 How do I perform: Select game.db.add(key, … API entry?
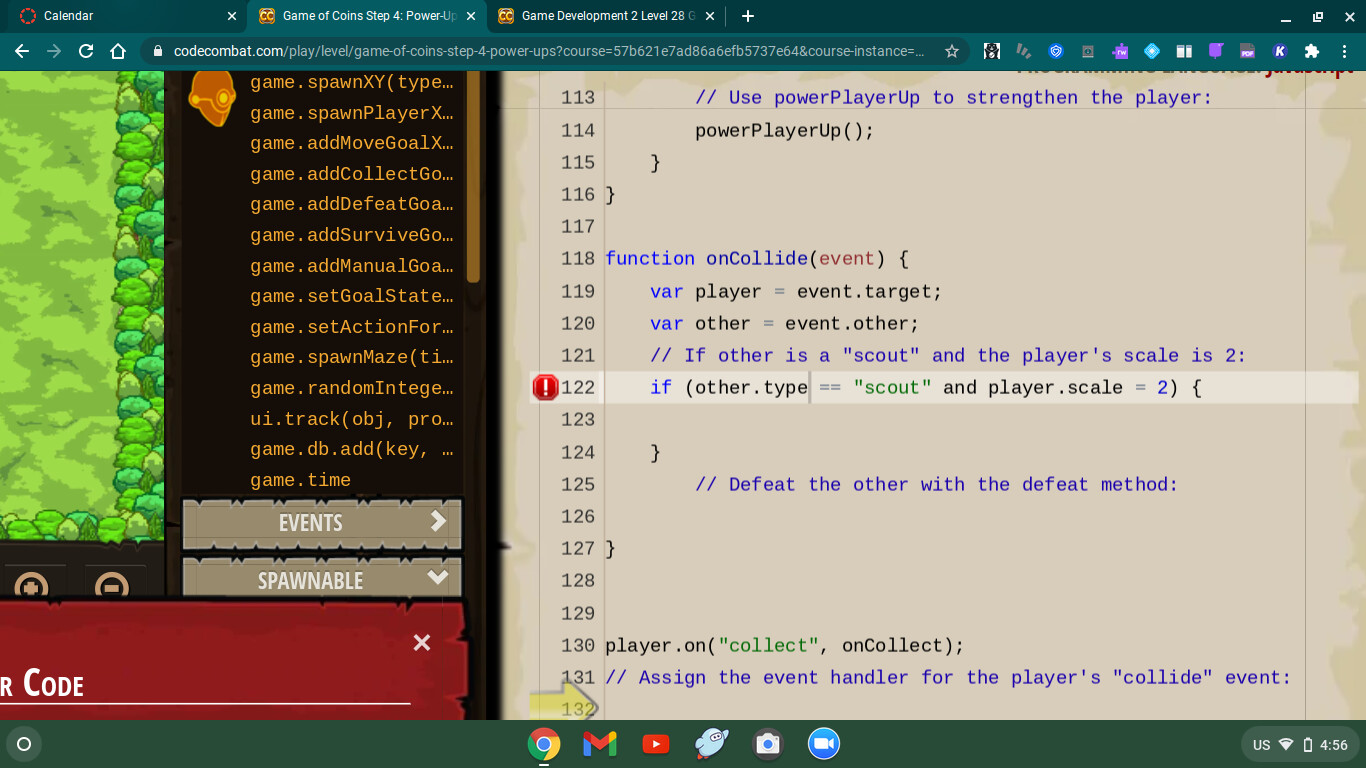coord(352,449)
